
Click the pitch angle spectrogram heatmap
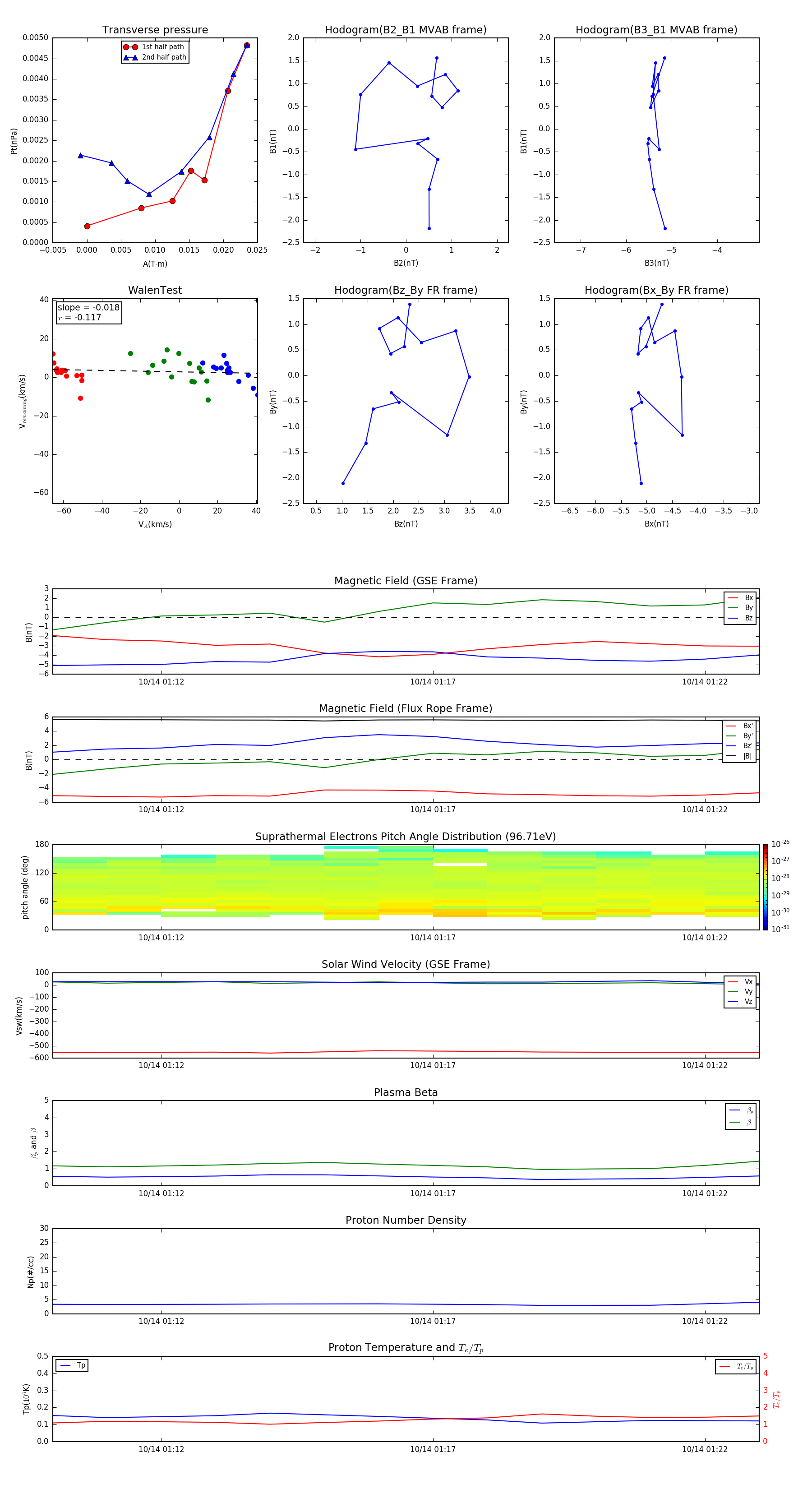[406, 887]
